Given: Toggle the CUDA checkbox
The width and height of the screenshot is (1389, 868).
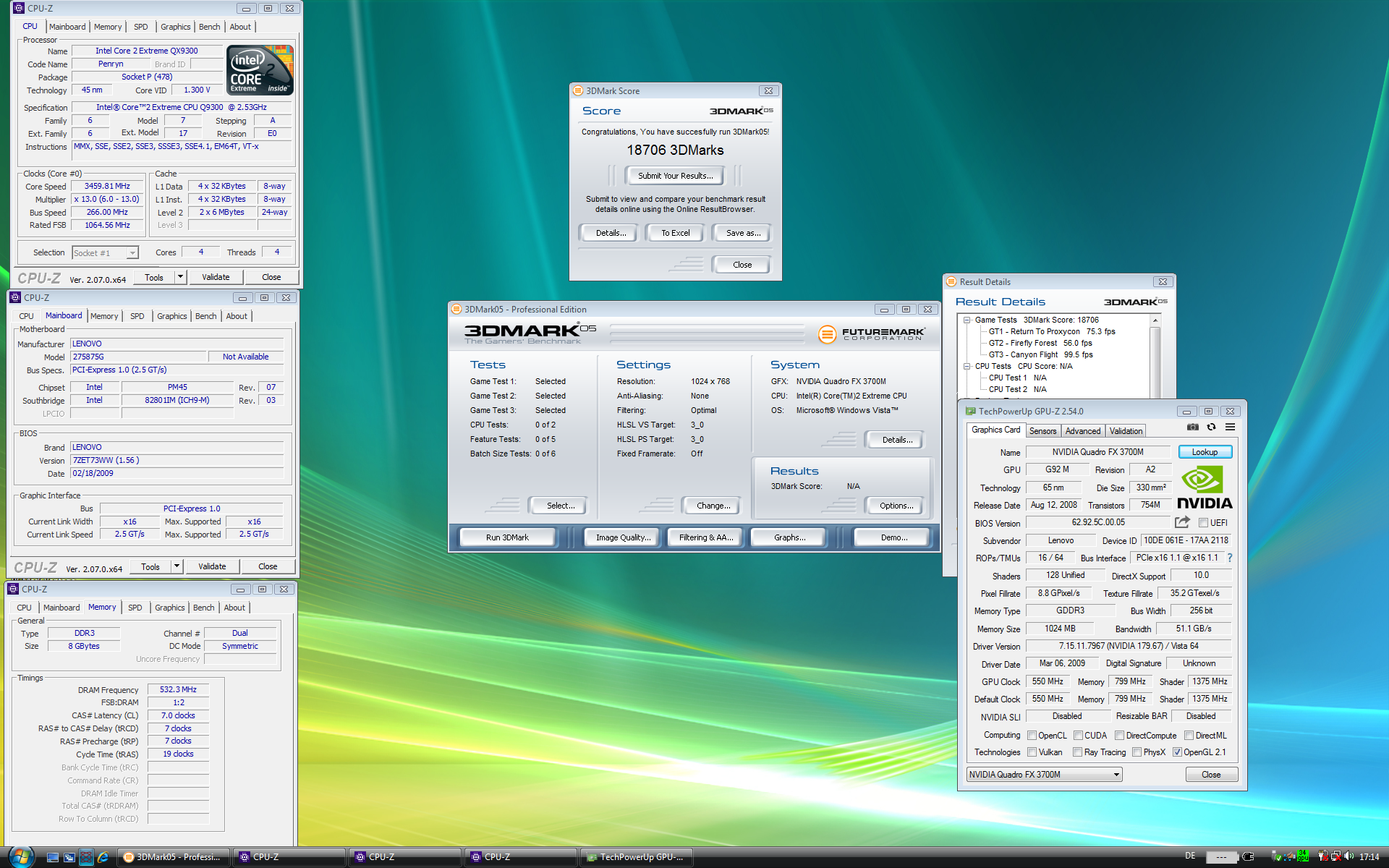Looking at the screenshot, I should click(x=1078, y=736).
